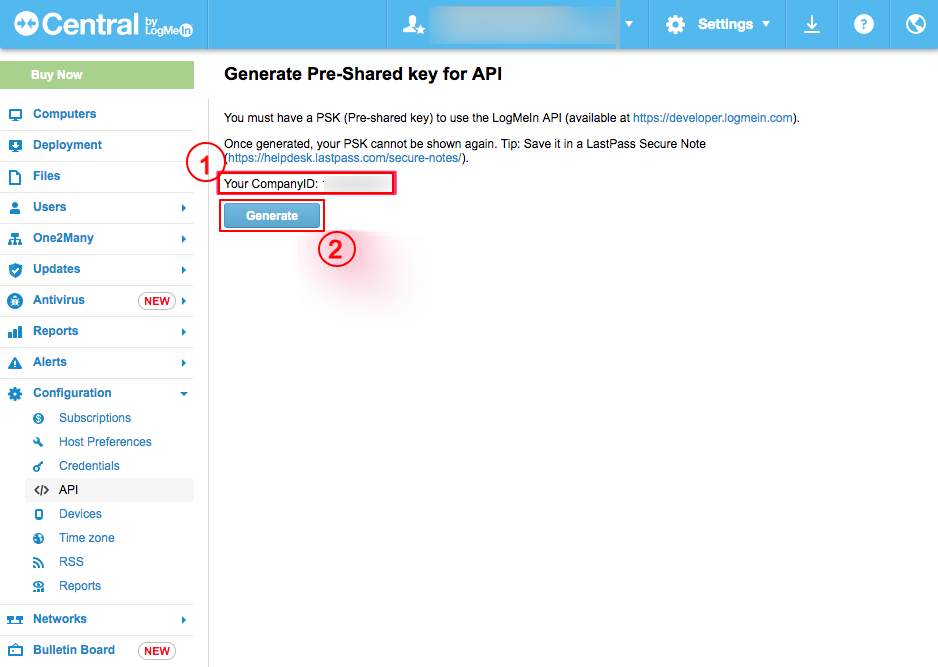The width and height of the screenshot is (938, 667).
Task: Click the user profile star icon
Action: click(x=413, y=25)
